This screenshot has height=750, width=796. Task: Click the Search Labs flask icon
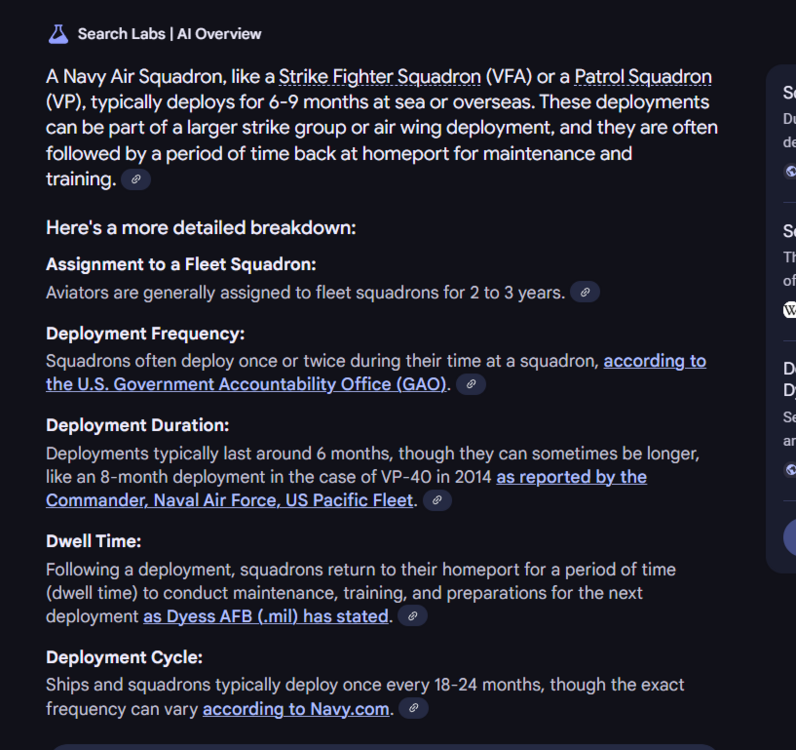click(x=58, y=34)
